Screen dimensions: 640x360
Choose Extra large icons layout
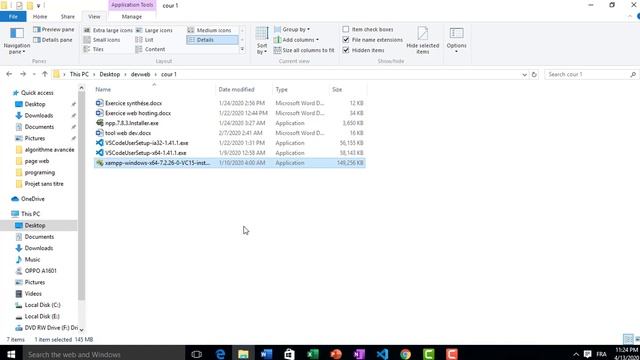(108, 30)
